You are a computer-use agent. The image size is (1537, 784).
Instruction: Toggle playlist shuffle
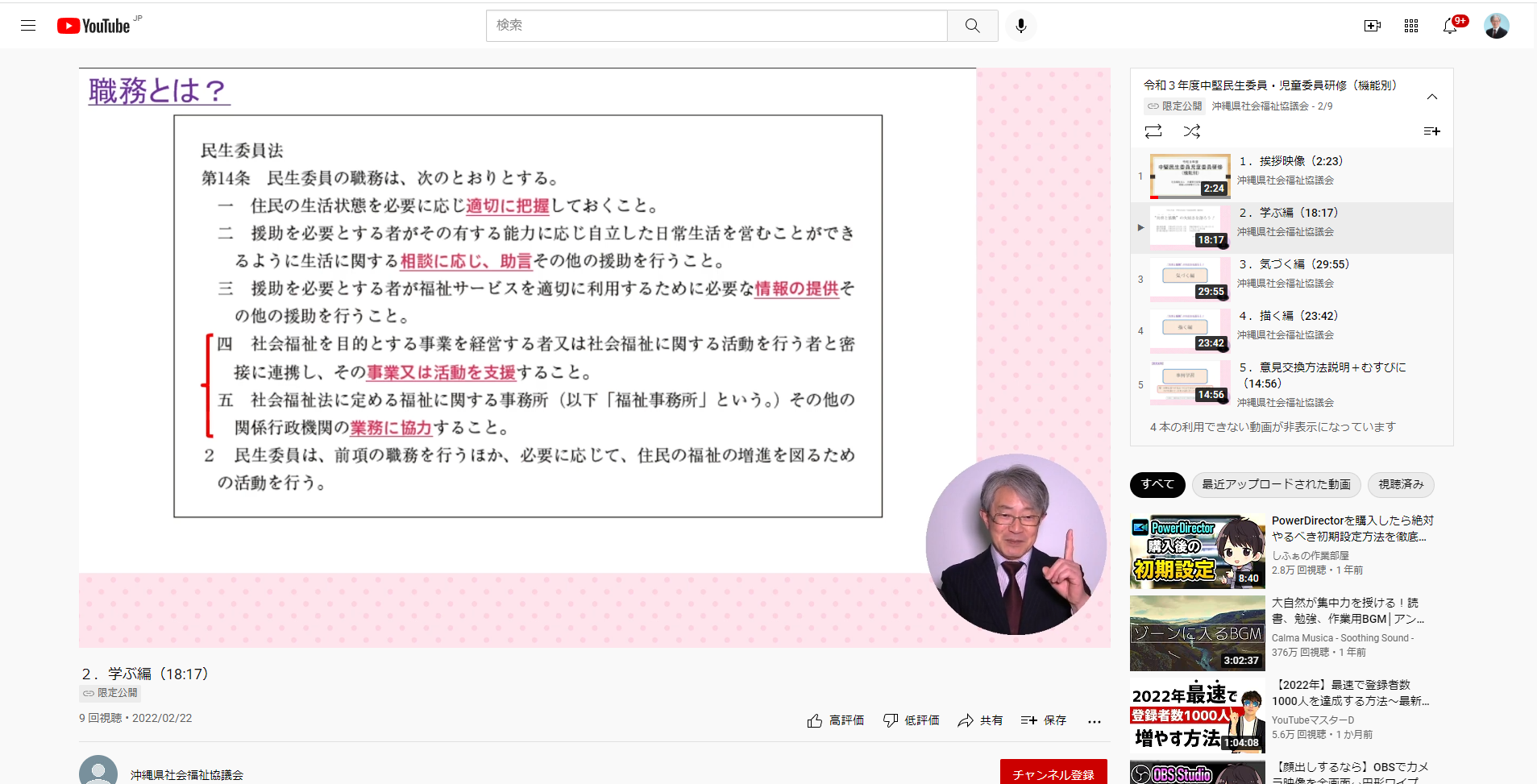click(1192, 131)
